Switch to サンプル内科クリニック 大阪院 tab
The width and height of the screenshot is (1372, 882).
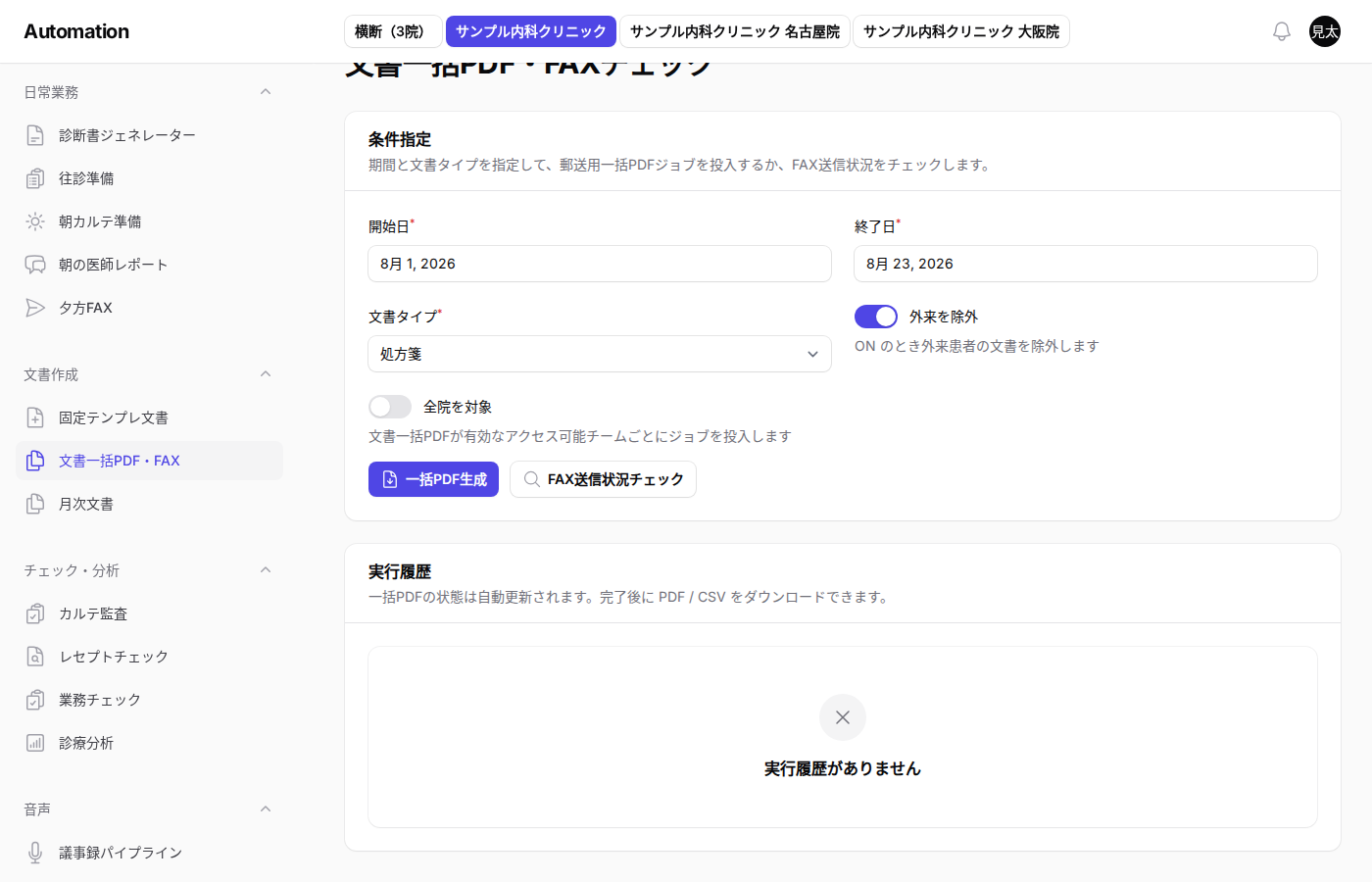(961, 31)
